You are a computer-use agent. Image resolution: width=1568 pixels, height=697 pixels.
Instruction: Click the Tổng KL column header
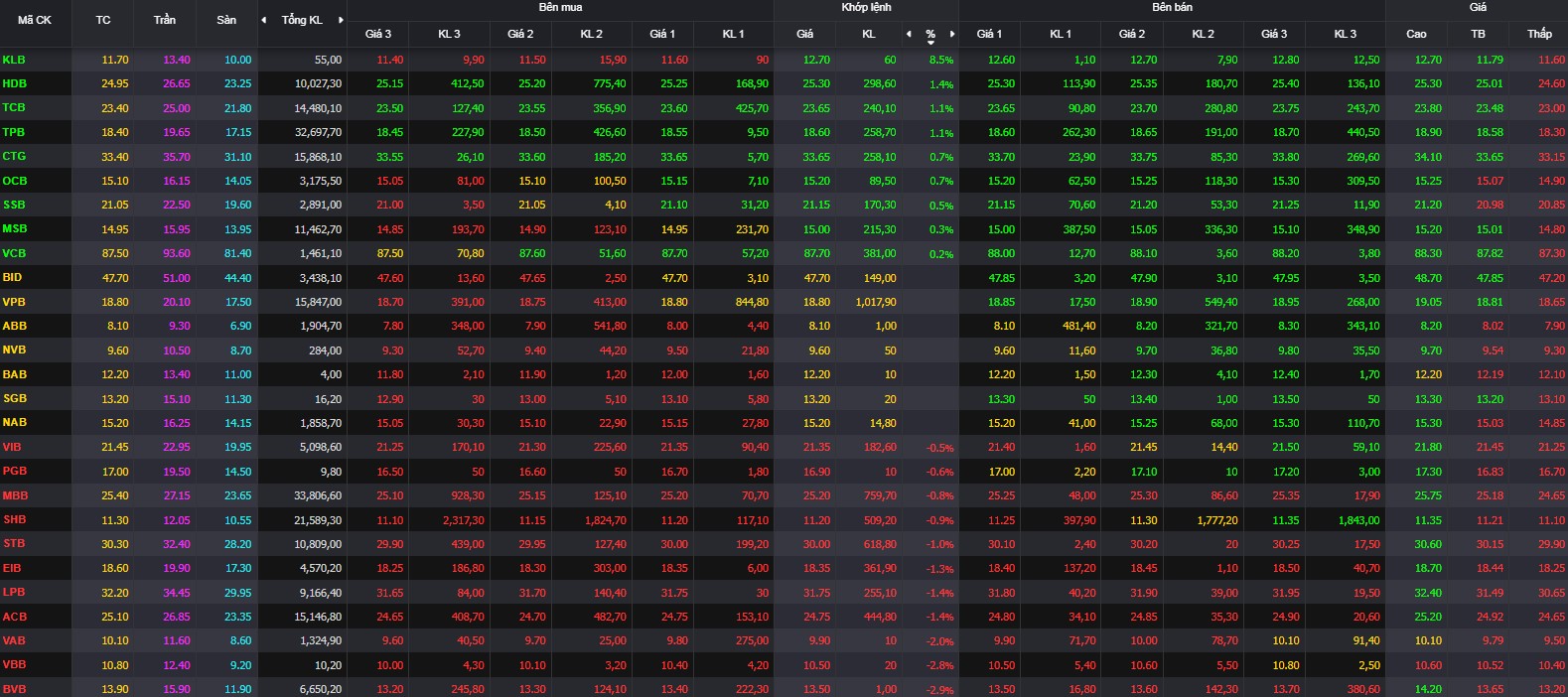[x=302, y=20]
